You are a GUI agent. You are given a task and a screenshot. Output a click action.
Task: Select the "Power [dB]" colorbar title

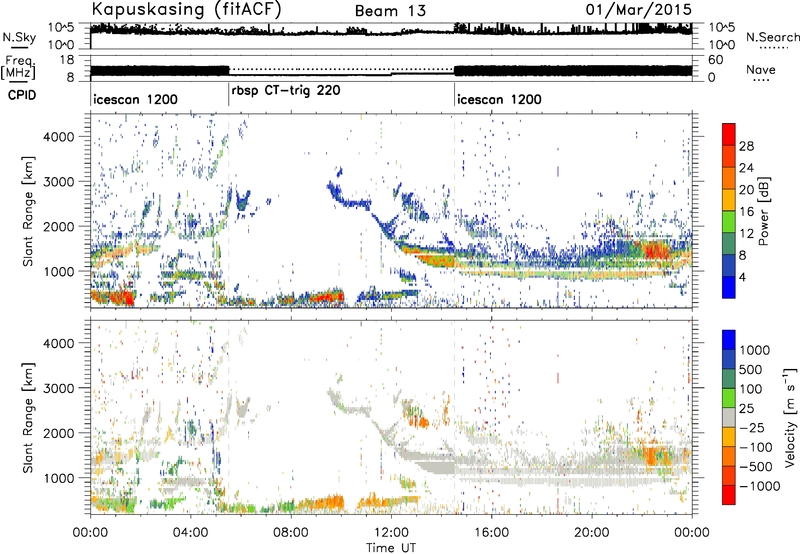tap(763, 211)
